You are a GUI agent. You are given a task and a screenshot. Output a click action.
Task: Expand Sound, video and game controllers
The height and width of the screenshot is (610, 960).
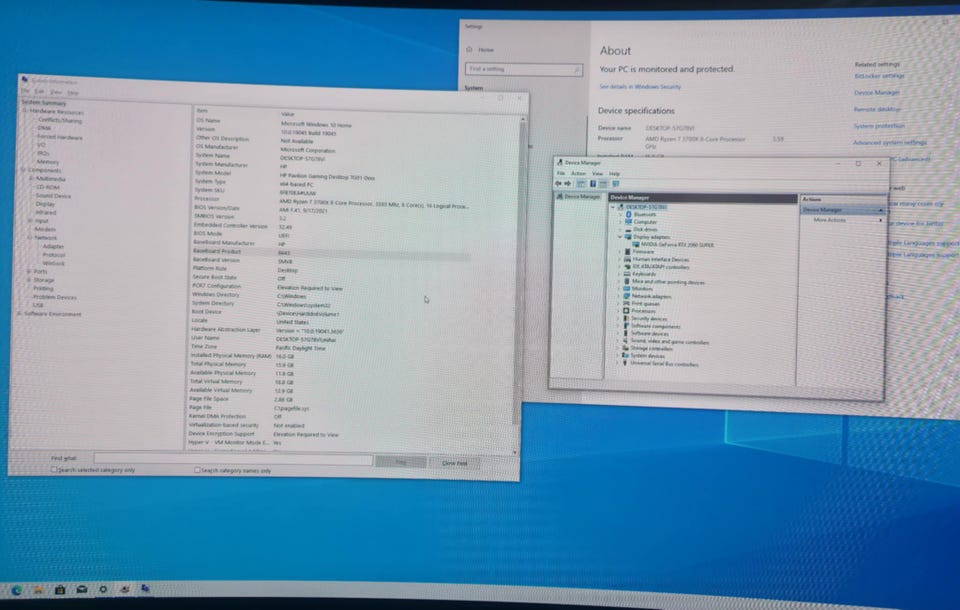[617, 341]
